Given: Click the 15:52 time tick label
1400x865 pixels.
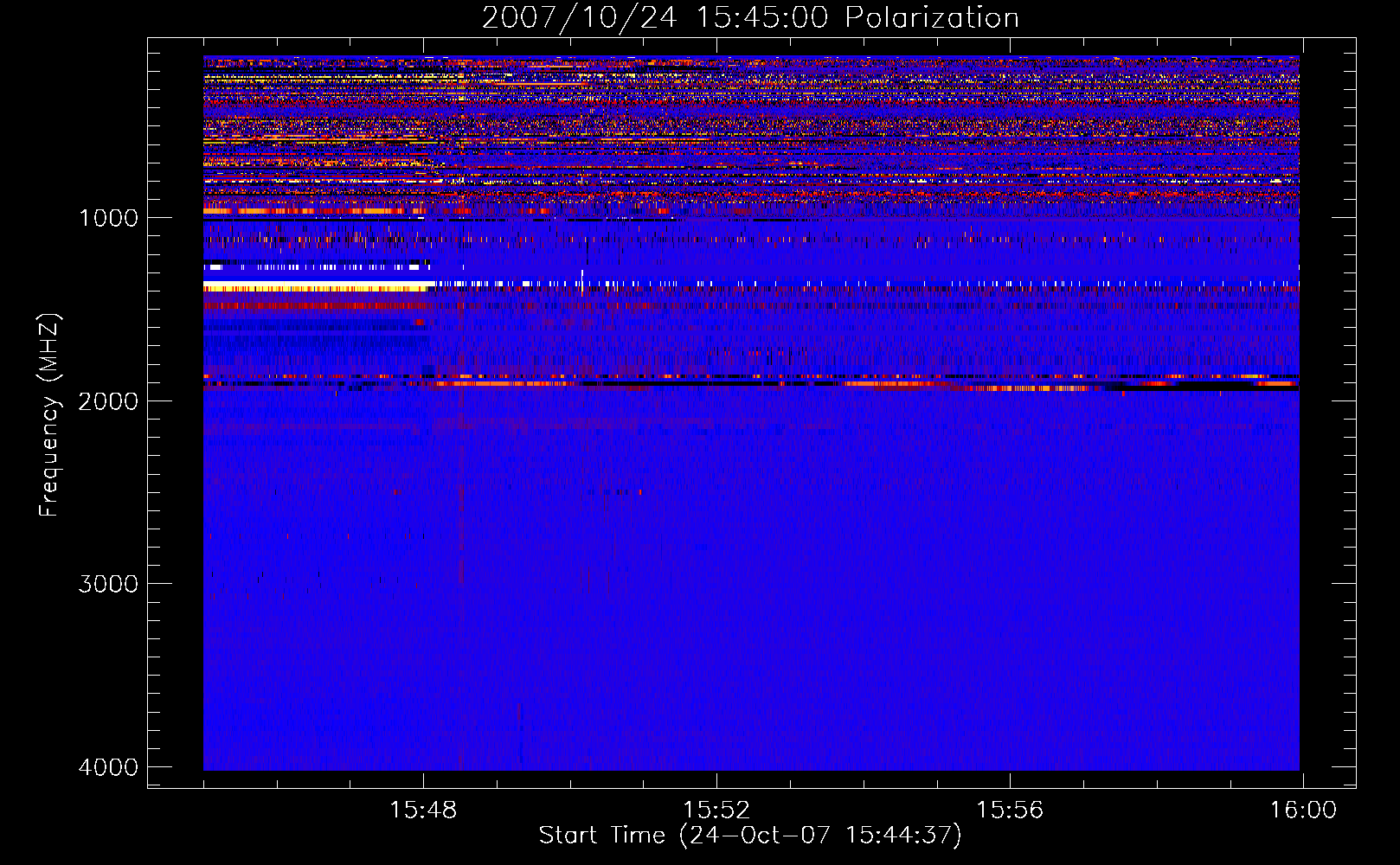Looking at the screenshot, I should pos(716,811).
